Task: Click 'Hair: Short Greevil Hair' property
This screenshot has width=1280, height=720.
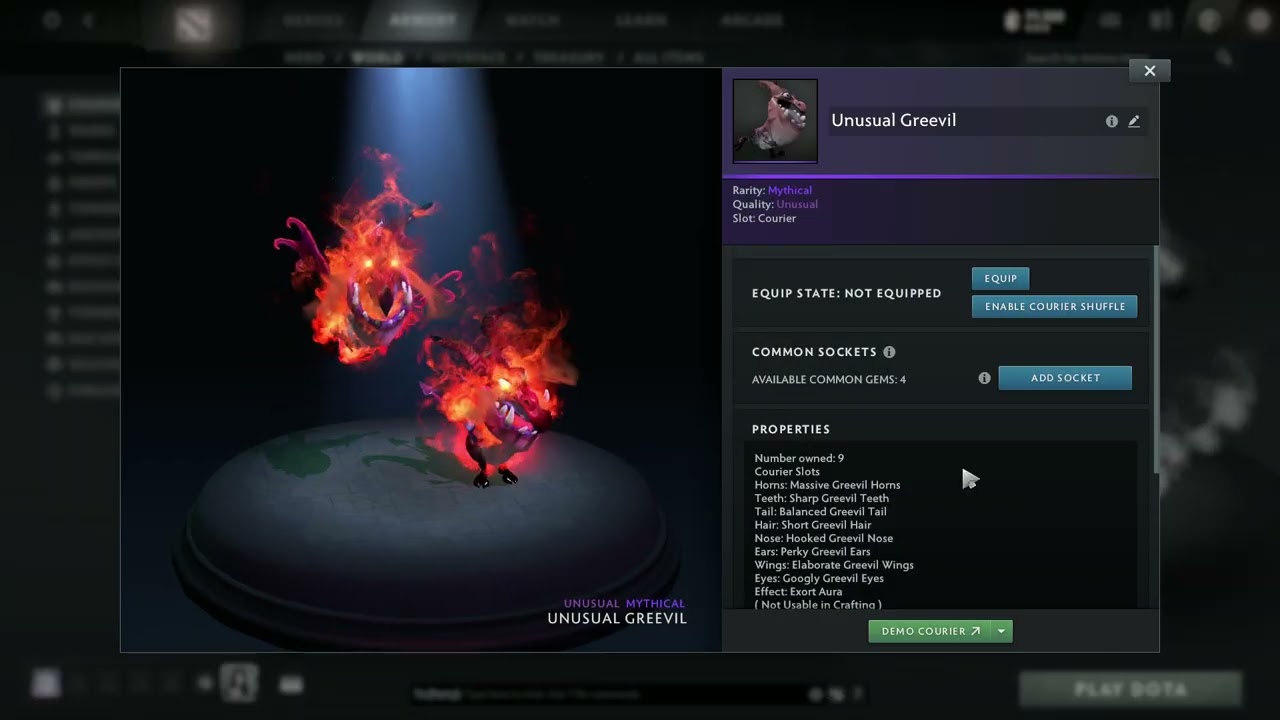Action: (x=813, y=525)
